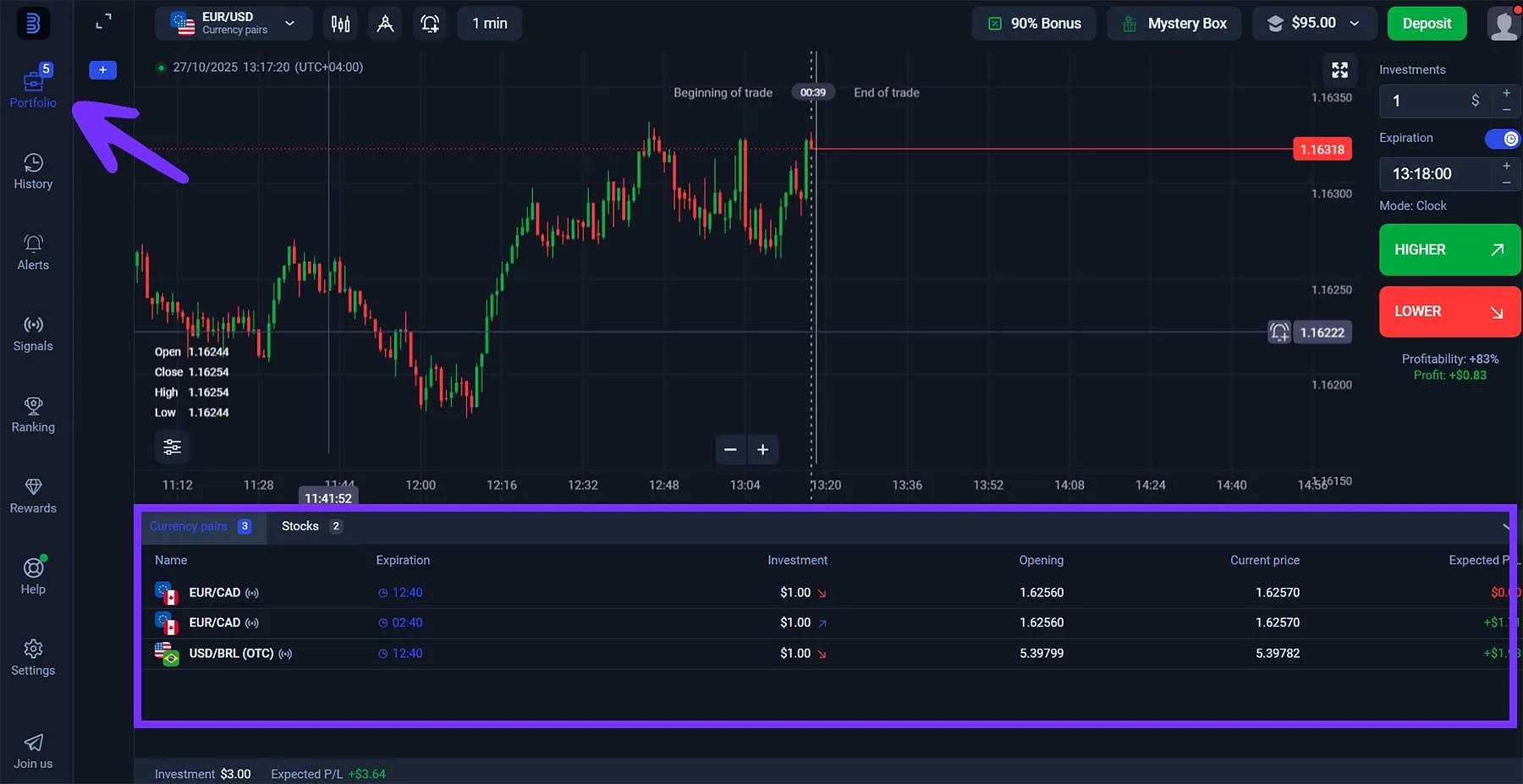Create a new alert via bell icon

click(x=430, y=23)
